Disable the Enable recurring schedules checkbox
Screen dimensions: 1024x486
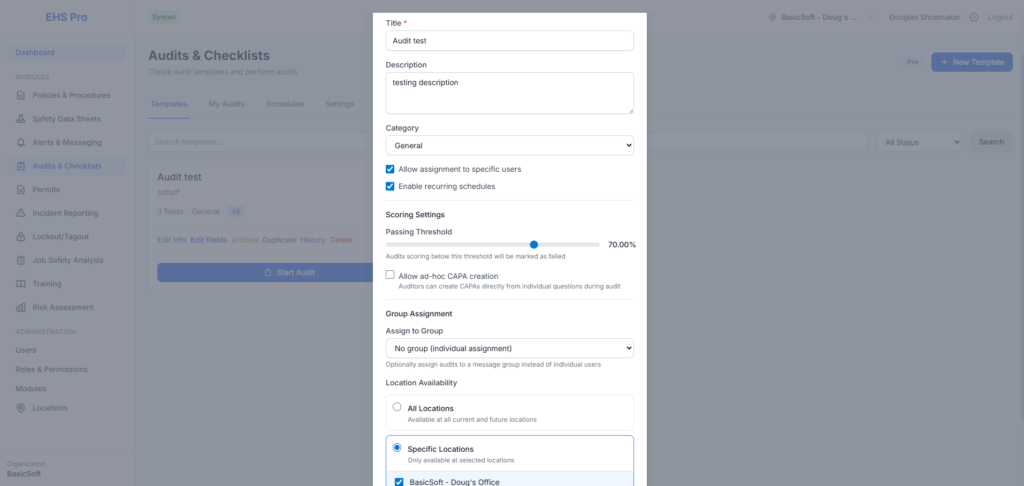[x=390, y=186]
